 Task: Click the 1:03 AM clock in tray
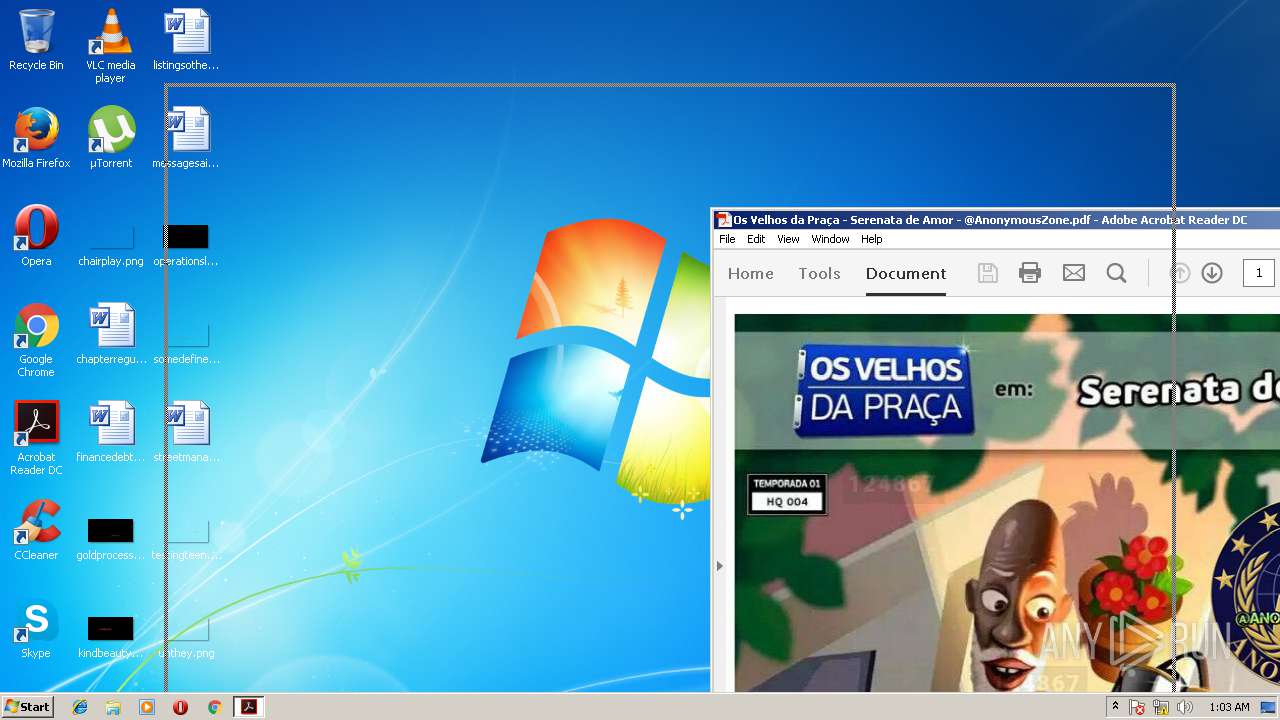1229,707
